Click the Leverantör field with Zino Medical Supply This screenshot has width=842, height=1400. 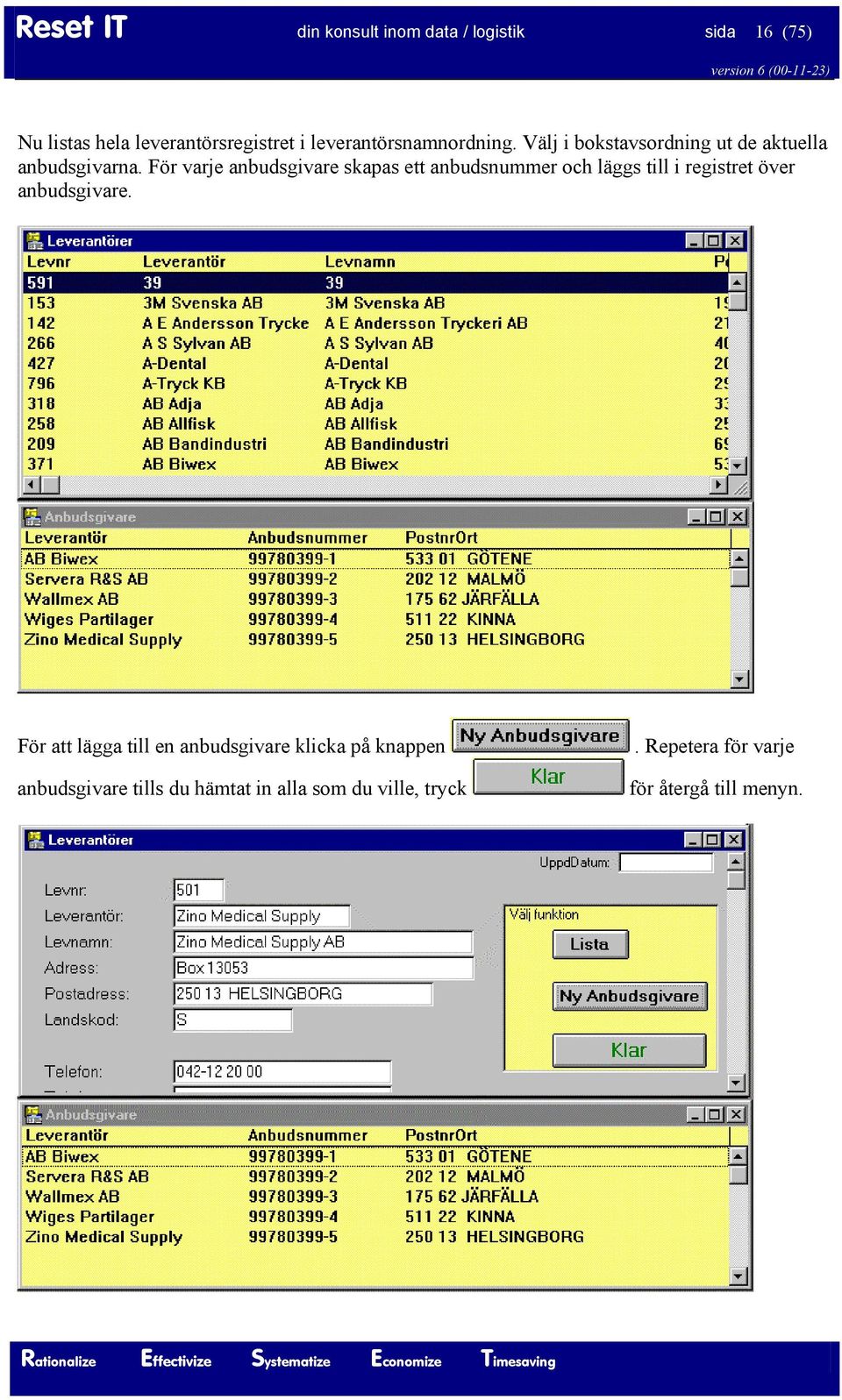click(262, 916)
